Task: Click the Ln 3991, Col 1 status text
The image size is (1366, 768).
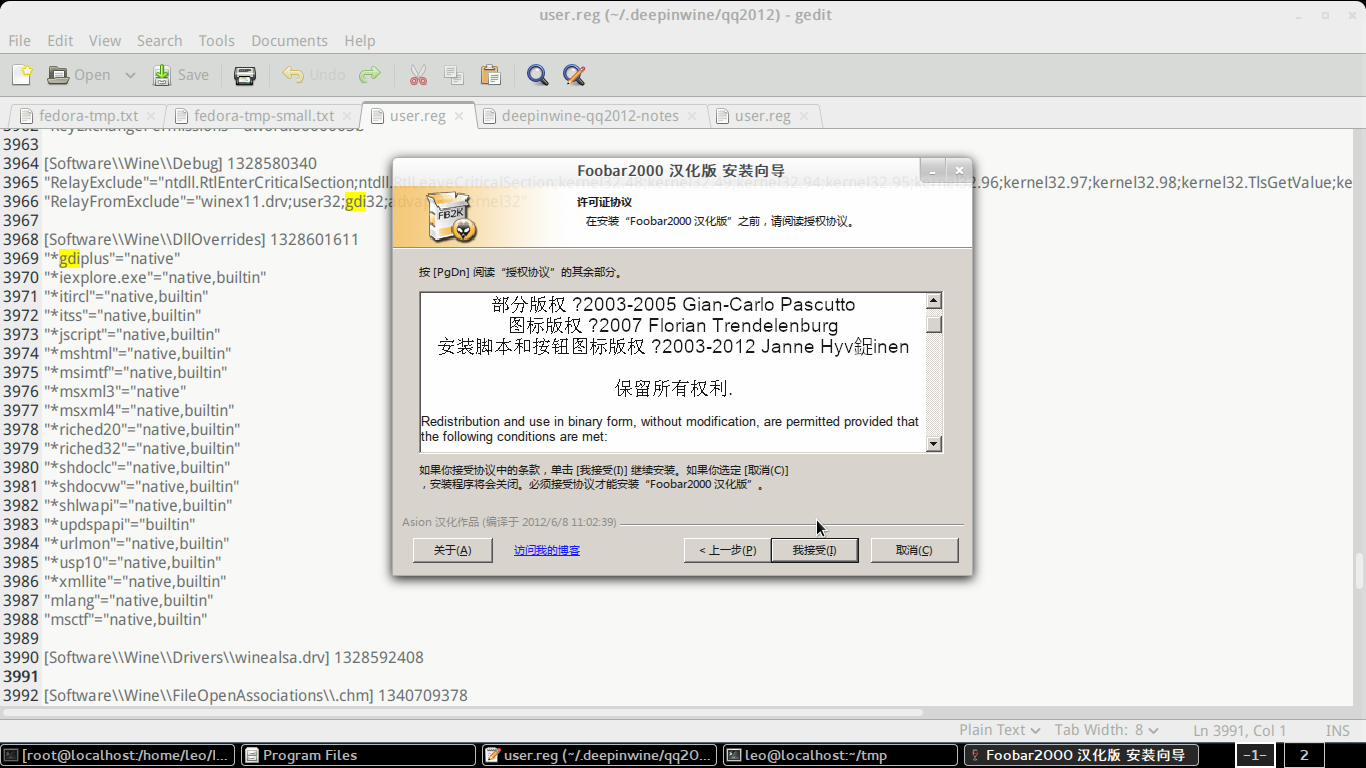Action: pos(1239,731)
